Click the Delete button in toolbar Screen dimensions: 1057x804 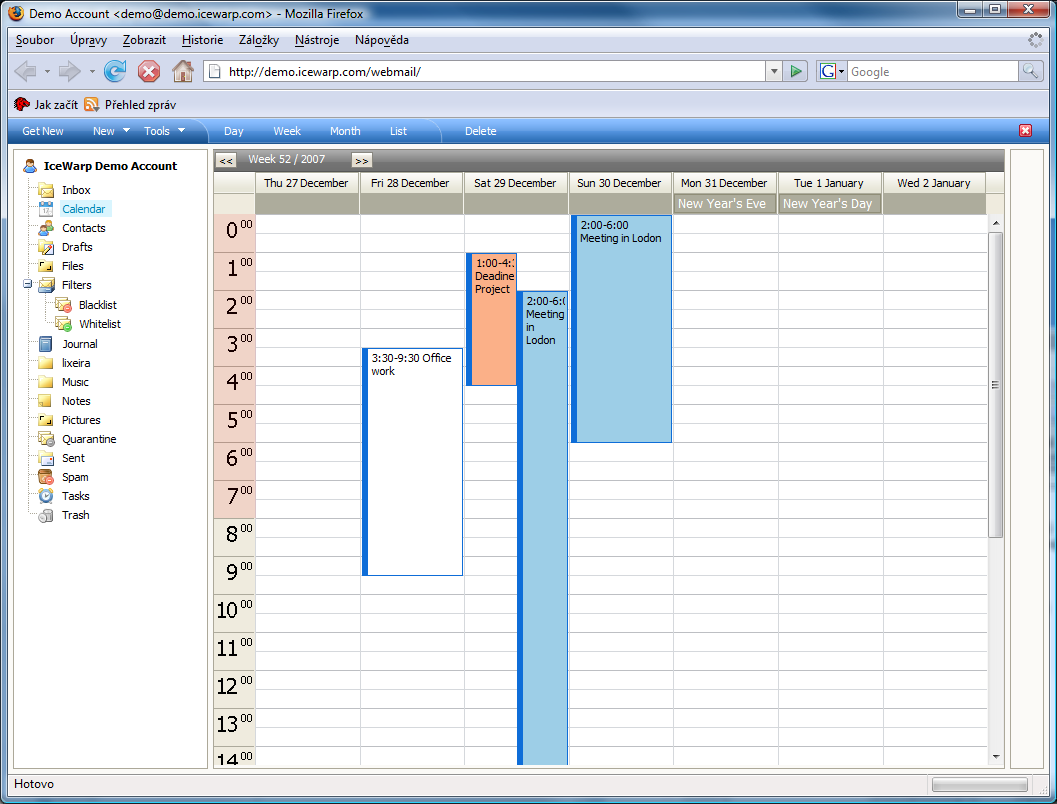[x=481, y=131]
